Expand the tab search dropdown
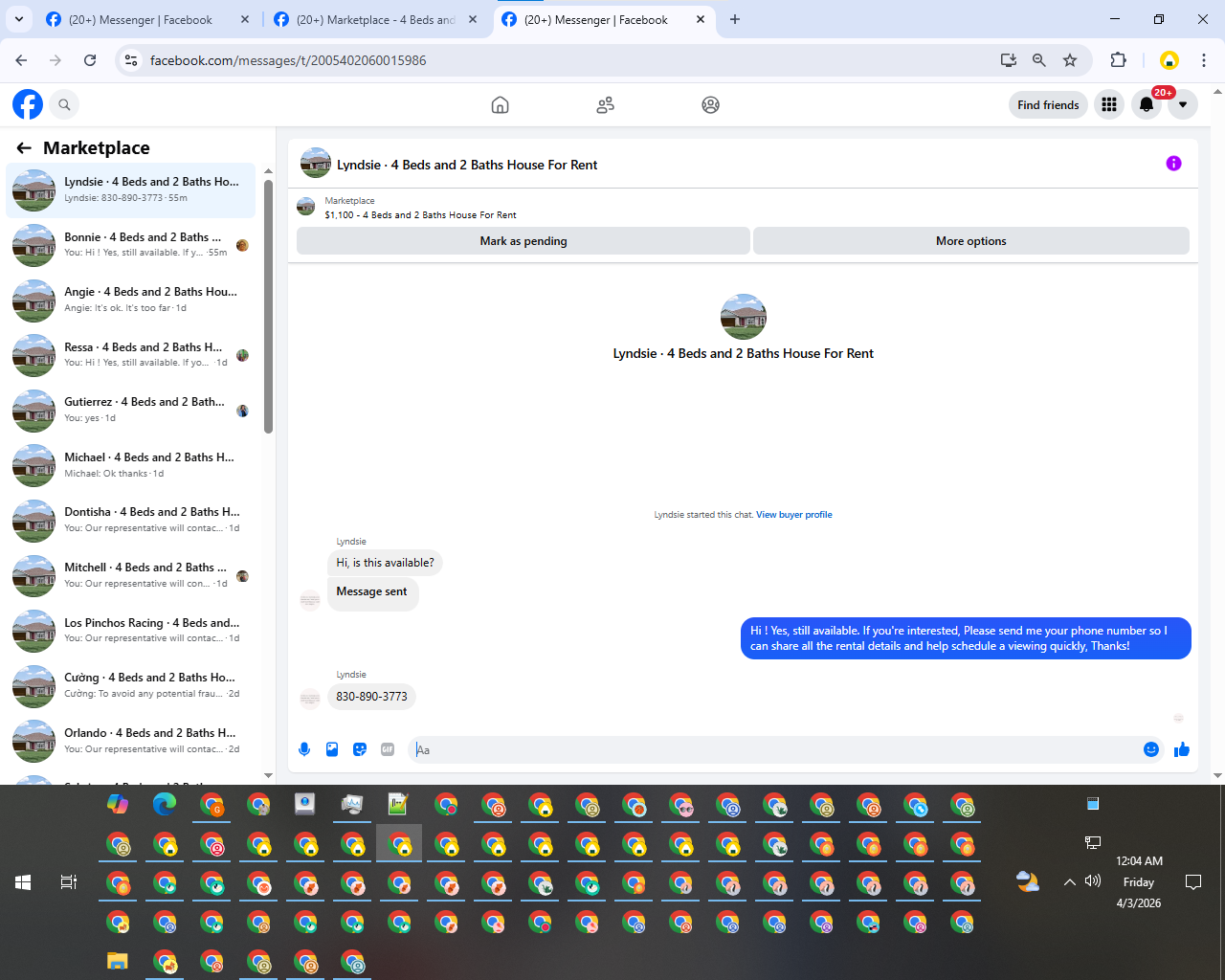The width and height of the screenshot is (1225, 980). (18, 19)
